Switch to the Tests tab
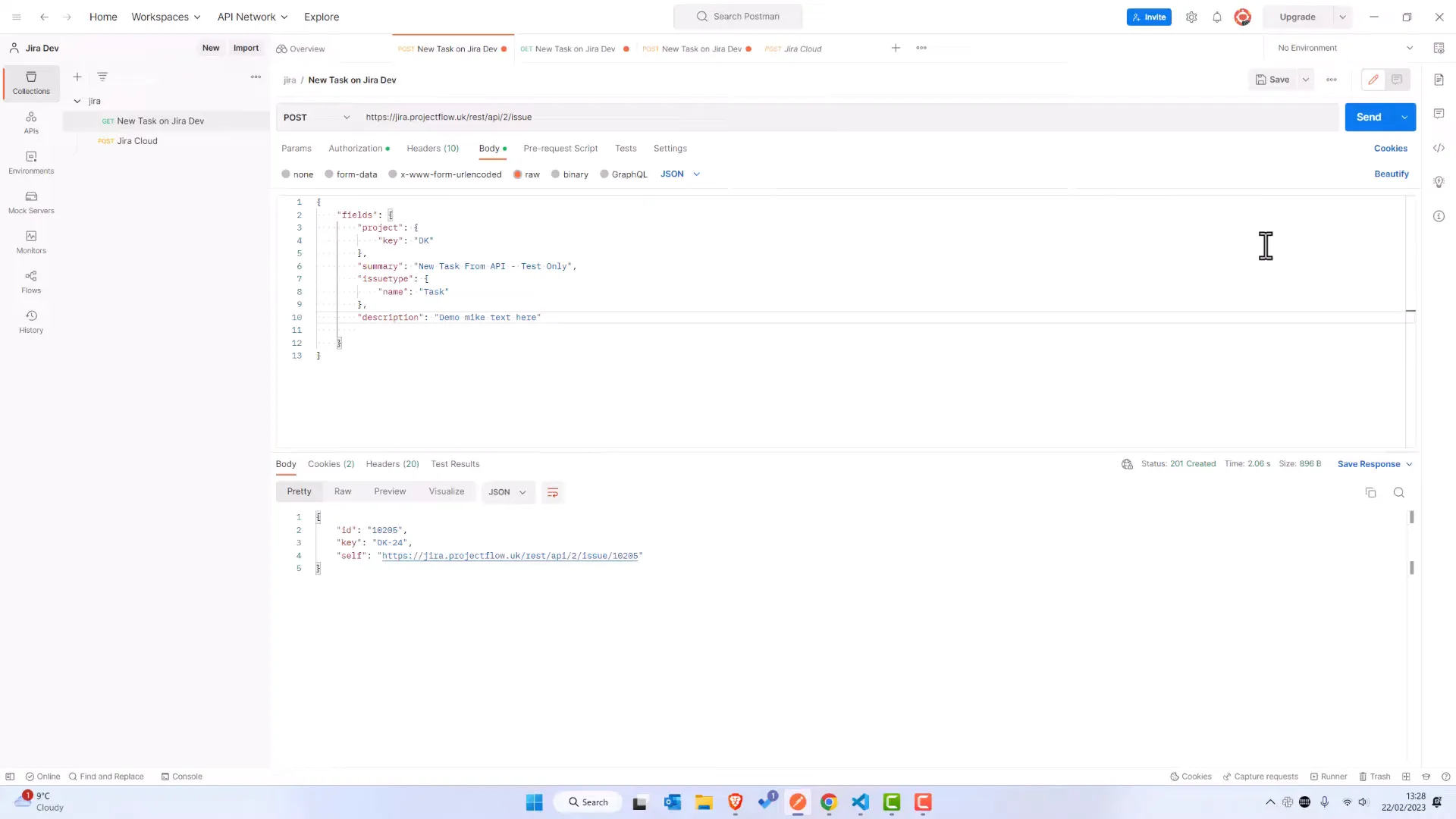Screen dimensions: 1456x819 coord(626,149)
